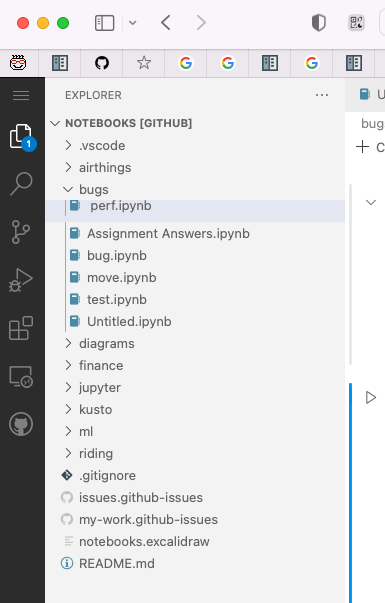This screenshot has width=385, height=603.
Task: Open the GitHub view in activity bar
Action: [x=21, y=424]
